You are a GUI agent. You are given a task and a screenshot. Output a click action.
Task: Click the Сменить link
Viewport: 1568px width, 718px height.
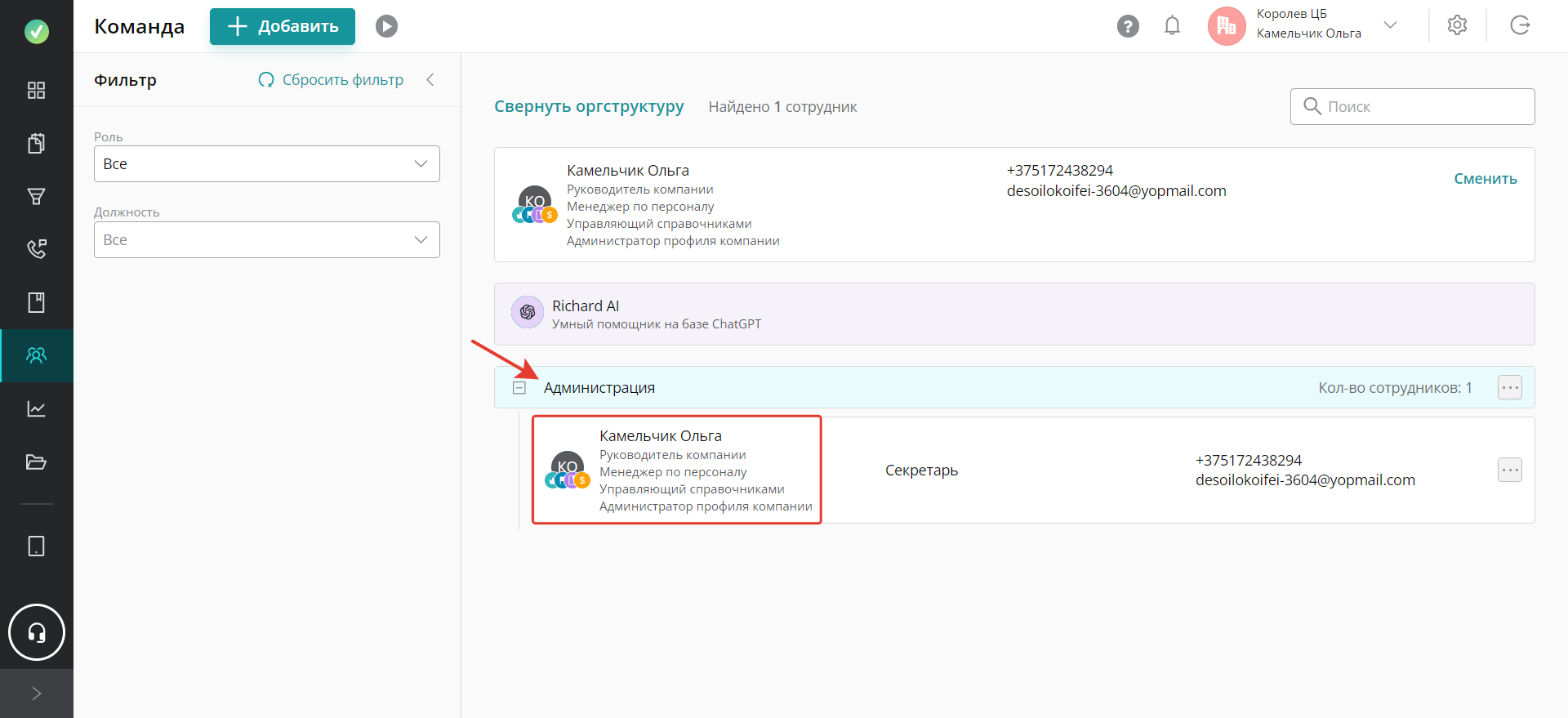(1486, 178)
